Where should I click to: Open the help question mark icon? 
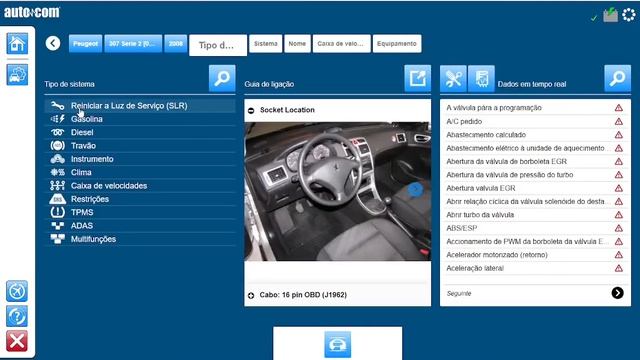17,316
